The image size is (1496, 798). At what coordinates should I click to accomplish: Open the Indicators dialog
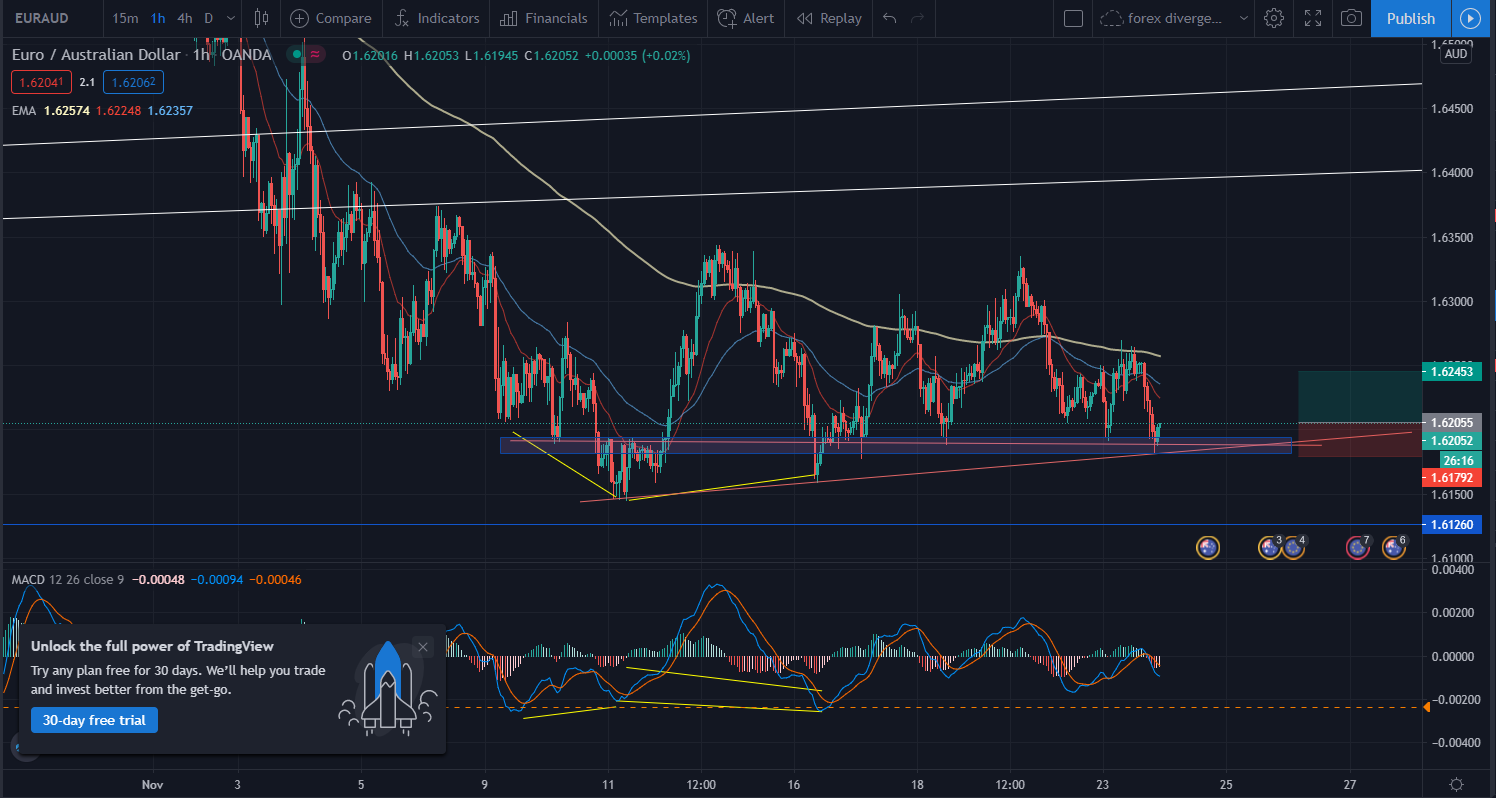point(437,18)
